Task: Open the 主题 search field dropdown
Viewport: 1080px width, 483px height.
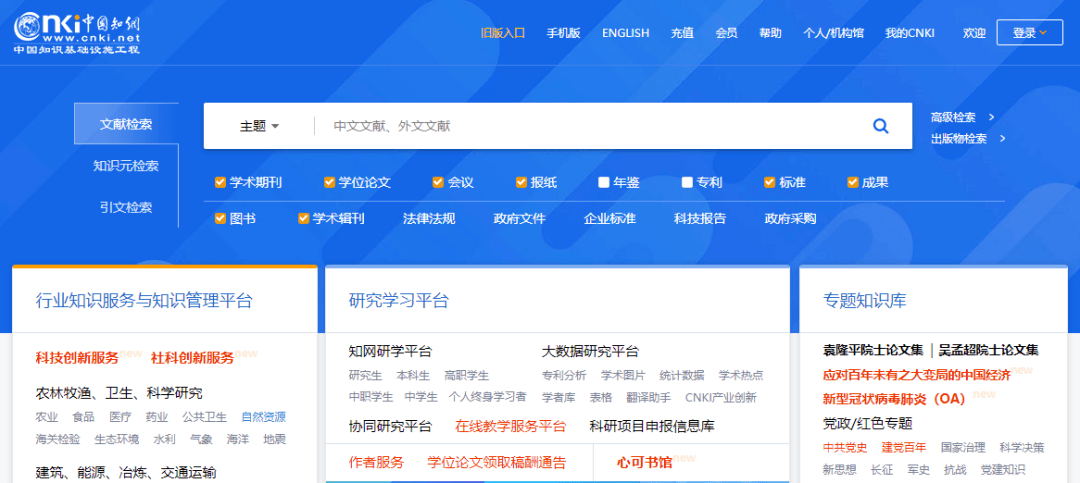Action: [x=259, y=126]
